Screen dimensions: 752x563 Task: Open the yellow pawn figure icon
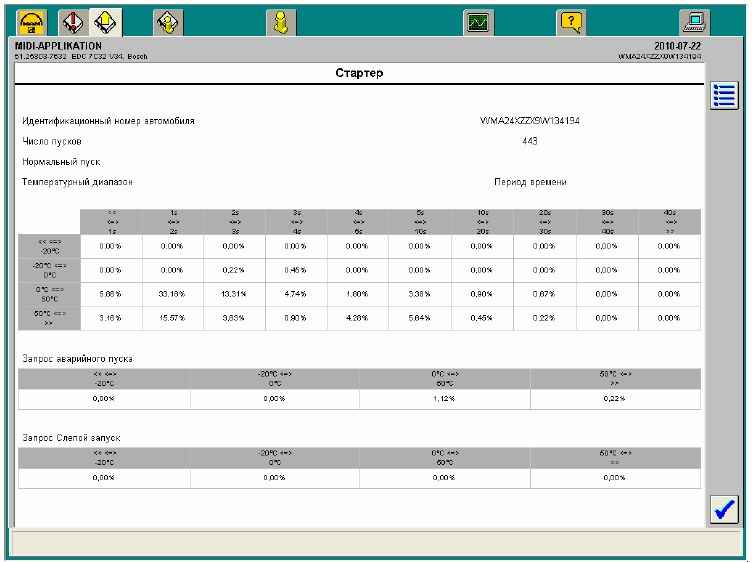(x=281, y=23)
